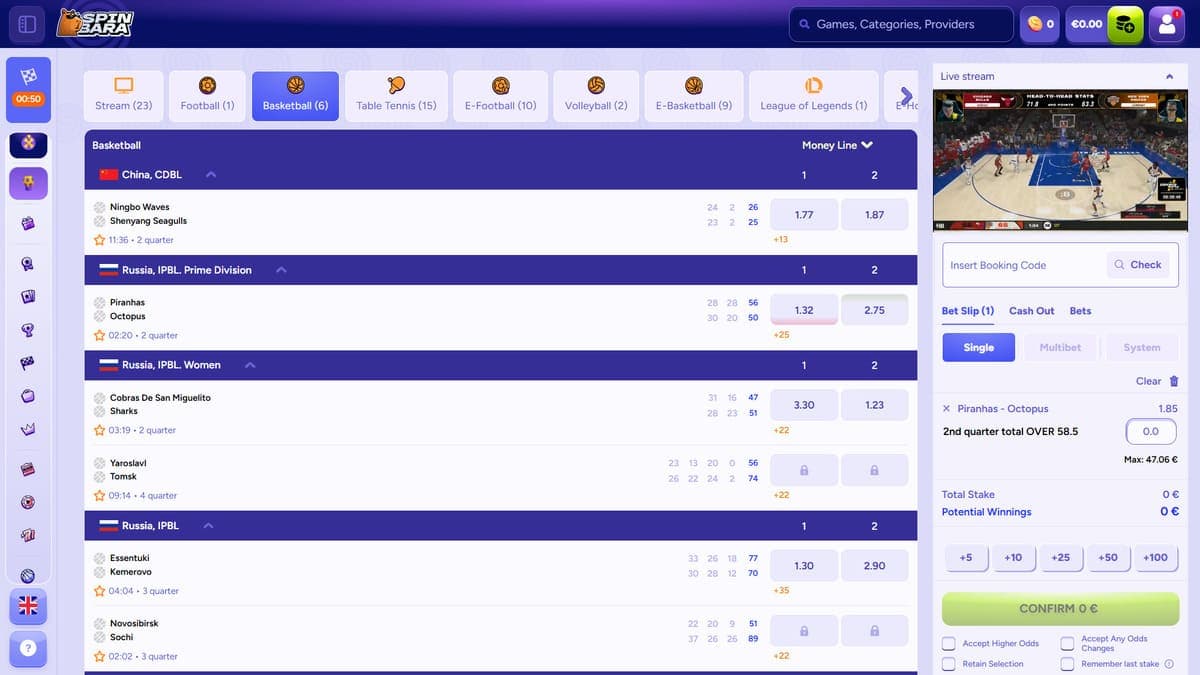Focus the Games, Categories, Providers search
1200x675 pixels.
point(900,24)
